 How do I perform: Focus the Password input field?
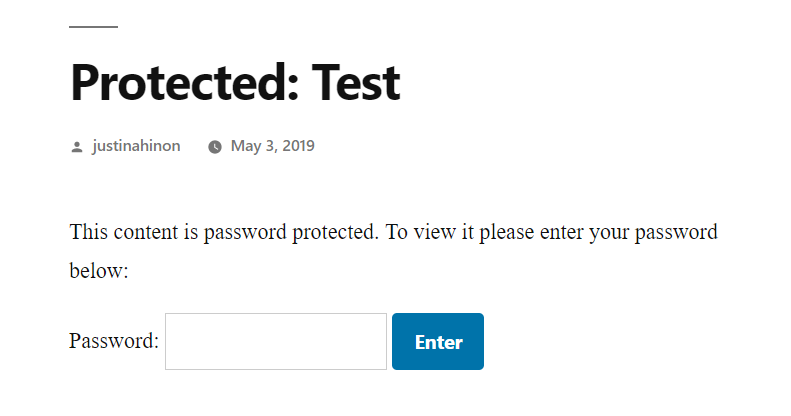[275, 341]
